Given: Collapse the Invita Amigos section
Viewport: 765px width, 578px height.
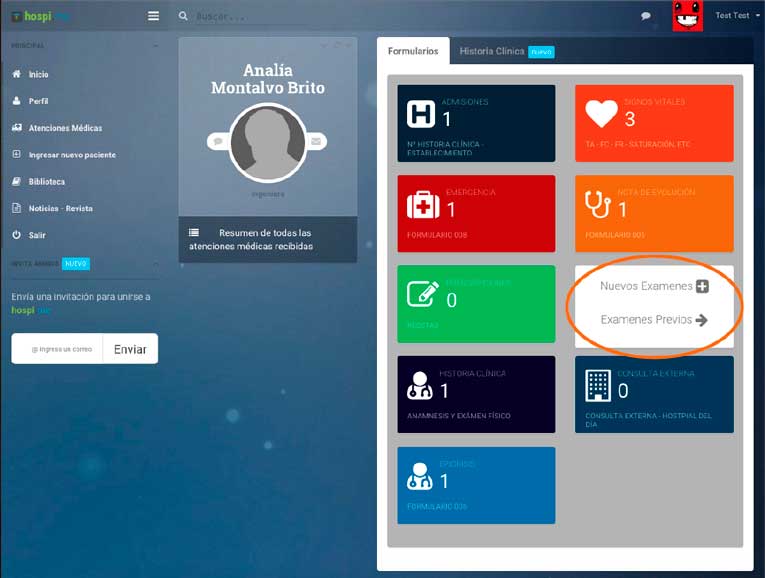Looking at the screenshot, I should click(x=155, y=264).
